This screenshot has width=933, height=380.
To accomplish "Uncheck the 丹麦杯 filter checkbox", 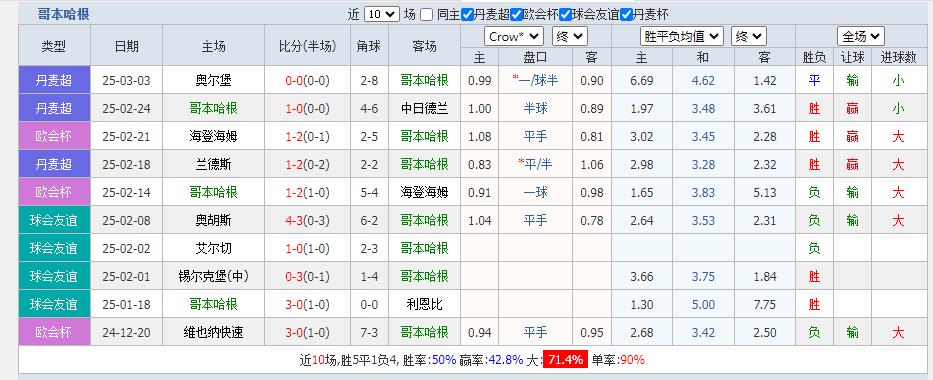I will click(626, 15).
